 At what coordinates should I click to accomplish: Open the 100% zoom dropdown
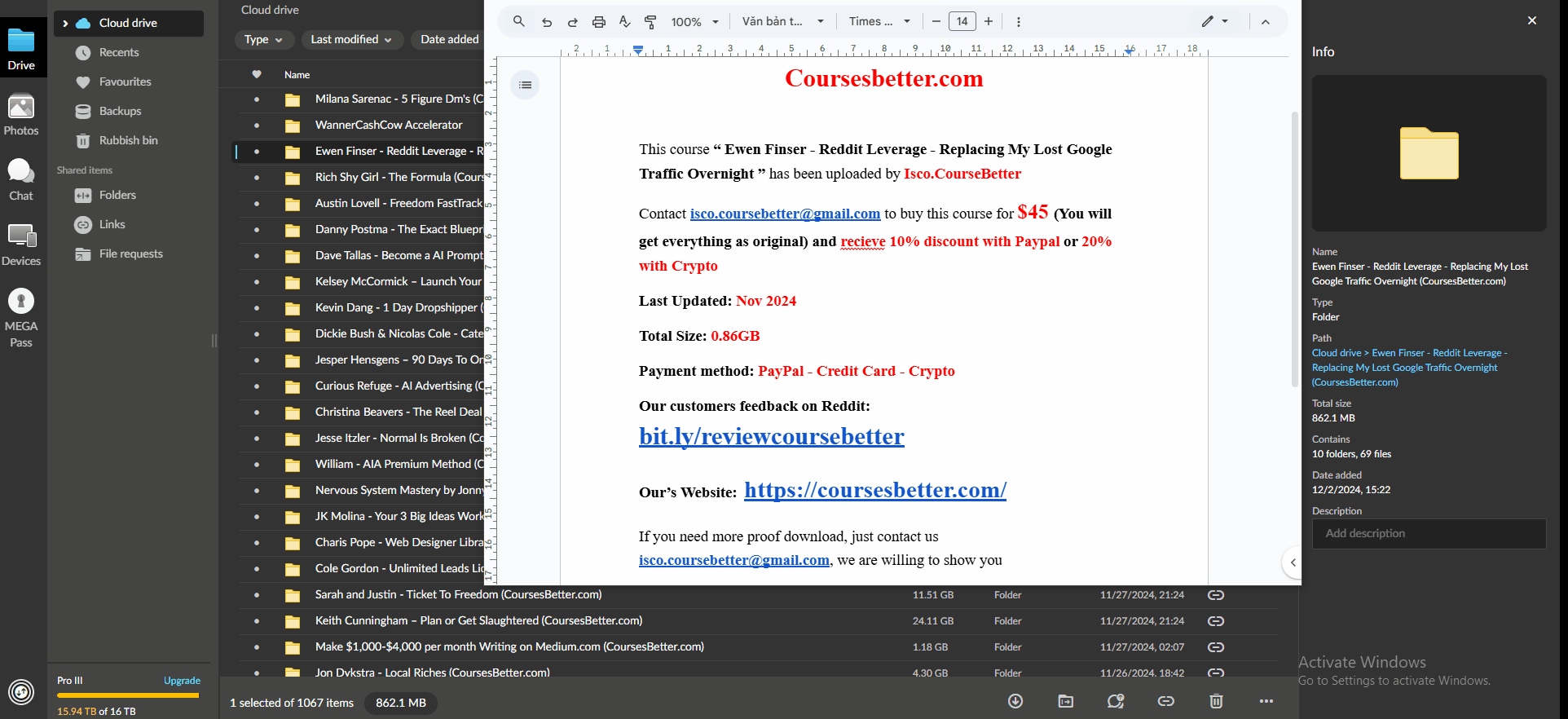point(695,22)
